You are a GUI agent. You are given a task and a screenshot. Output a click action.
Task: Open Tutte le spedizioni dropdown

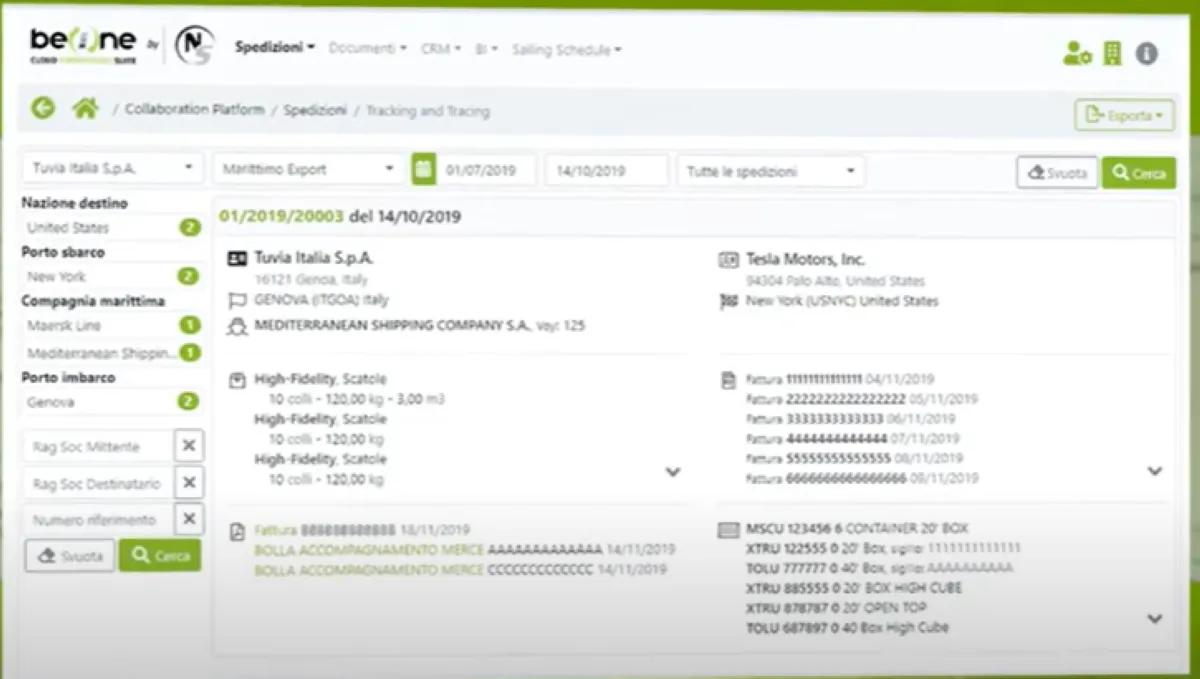[x=771, y=171]
